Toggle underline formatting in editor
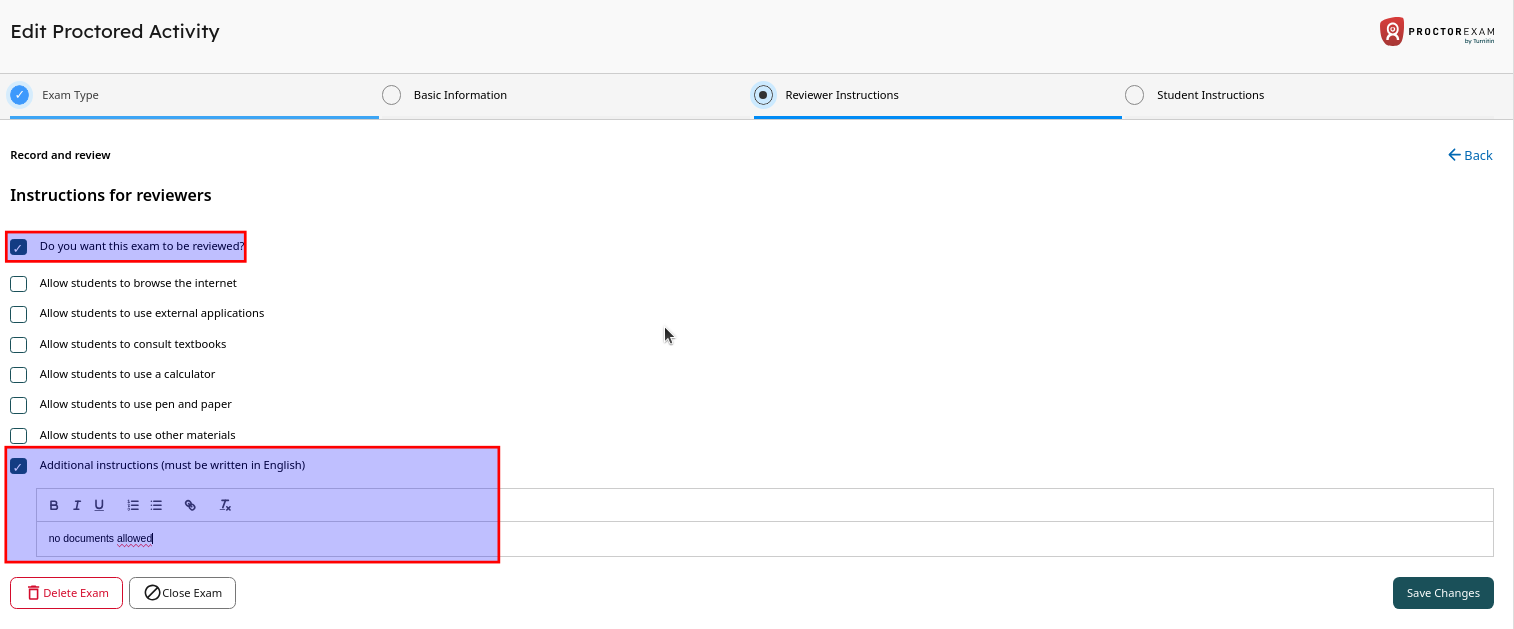Viewport: 1514px width, 629px height. coord(99,505)
